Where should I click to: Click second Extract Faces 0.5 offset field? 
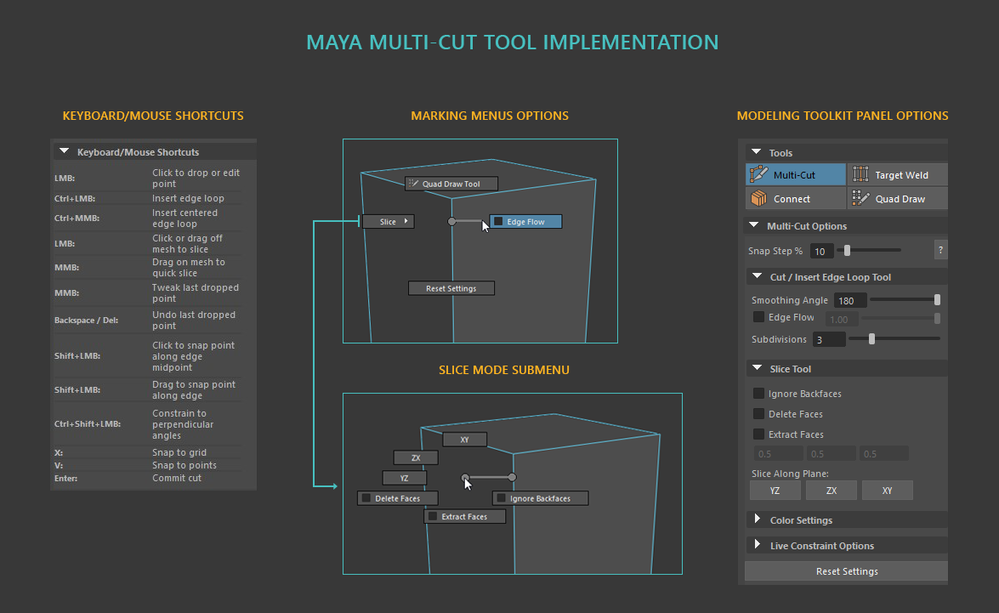pos(831,454)
